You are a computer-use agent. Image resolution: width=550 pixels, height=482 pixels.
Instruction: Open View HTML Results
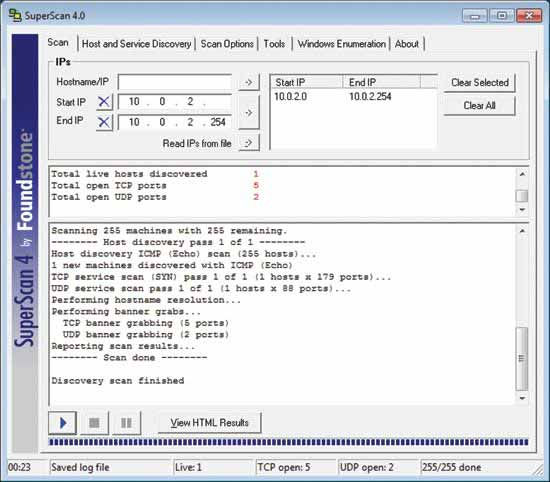pyautogui.click(x=209, y=423)
